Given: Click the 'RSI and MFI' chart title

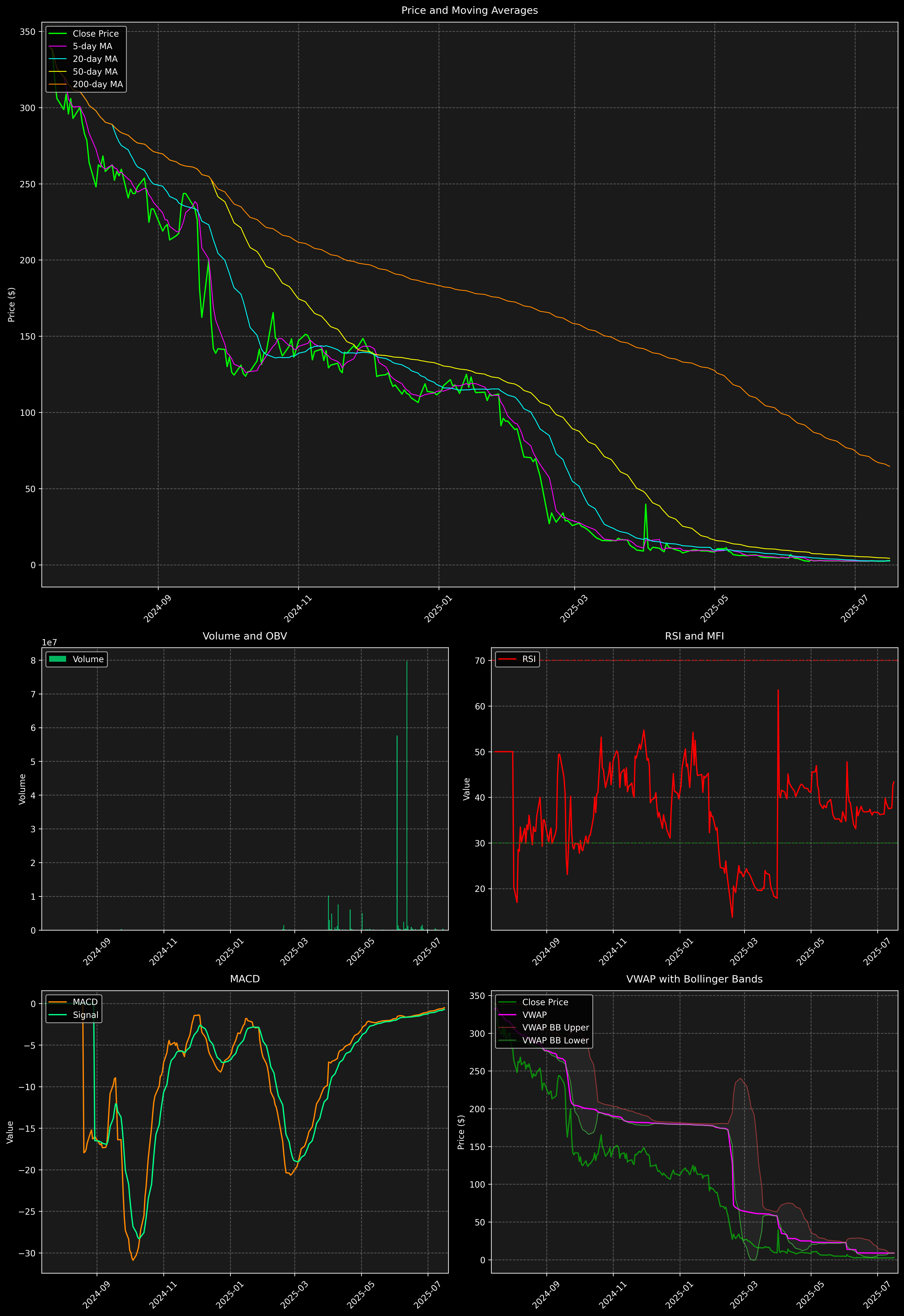Looking at the screenshot, I should click(x=694, y=636).
